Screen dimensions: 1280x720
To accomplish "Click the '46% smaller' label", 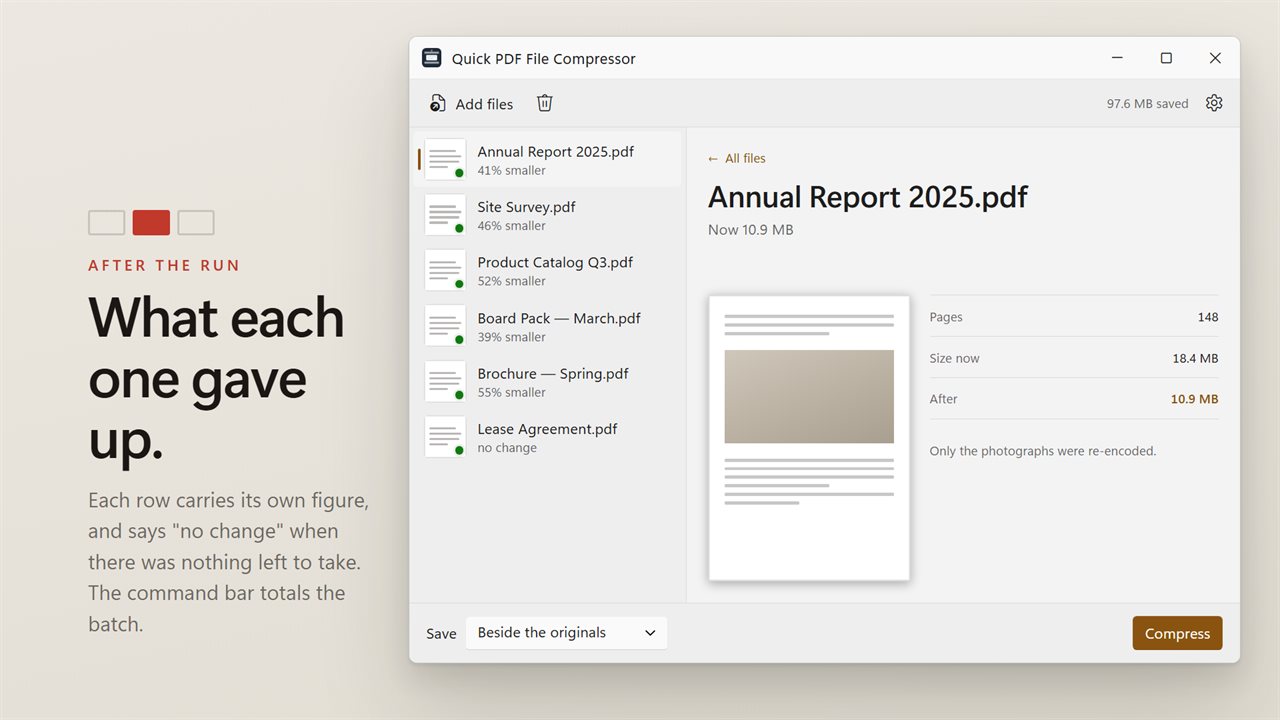I will (x=512, y=226).
